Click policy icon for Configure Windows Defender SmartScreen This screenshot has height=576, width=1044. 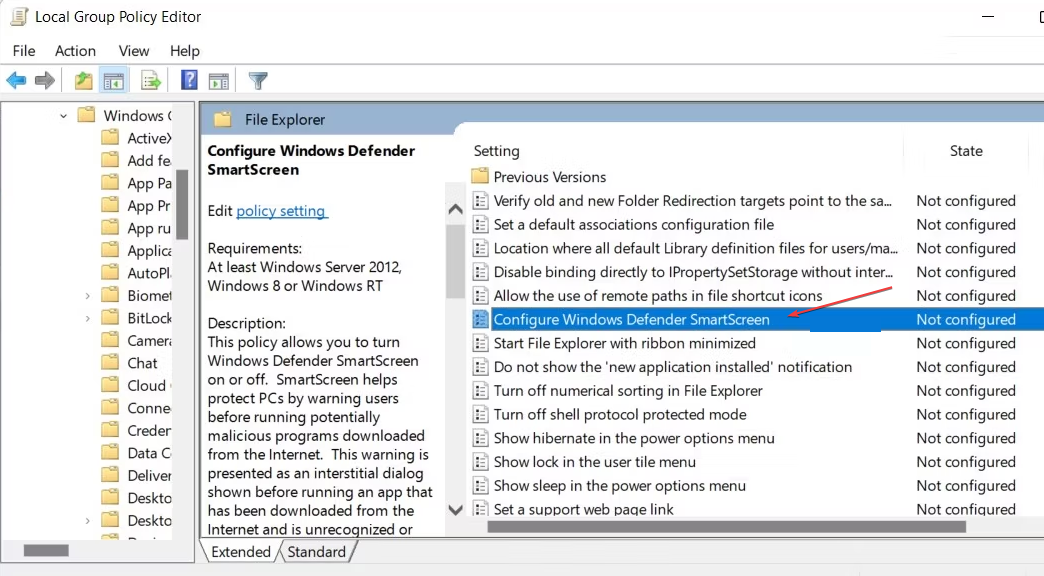480,320
